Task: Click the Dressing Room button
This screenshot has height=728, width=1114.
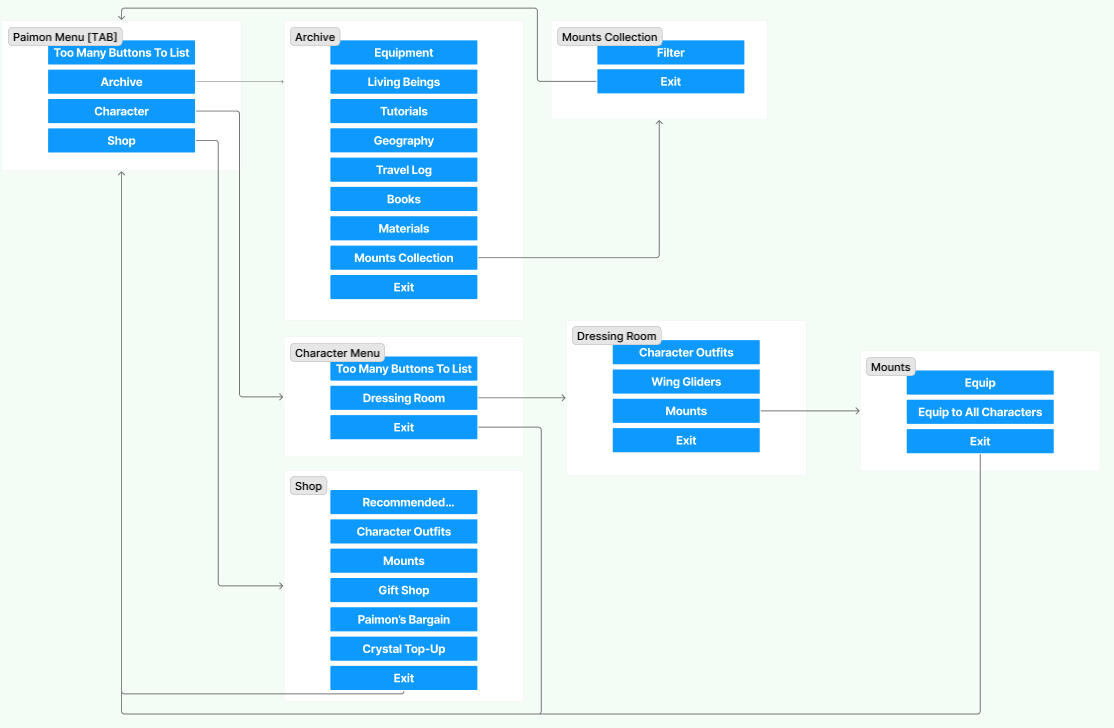Action: [x=403, y=398]
